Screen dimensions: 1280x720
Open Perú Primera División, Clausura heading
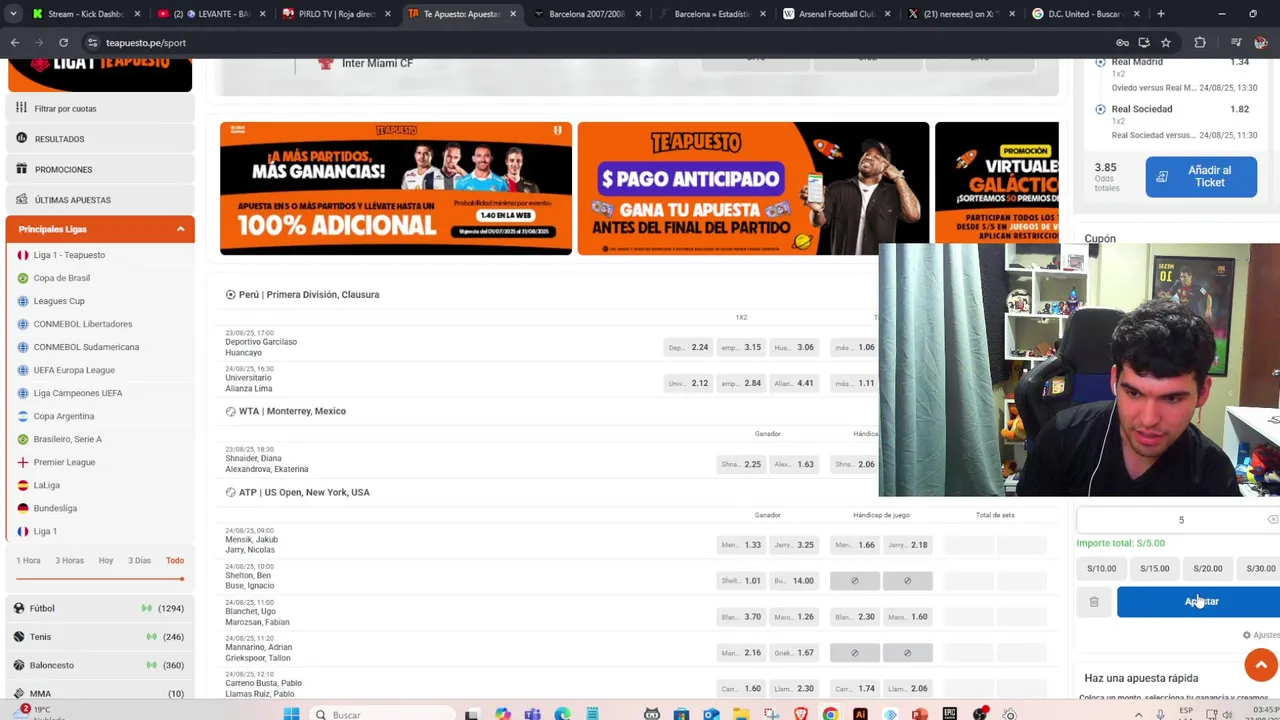click(x=308, y=295)
